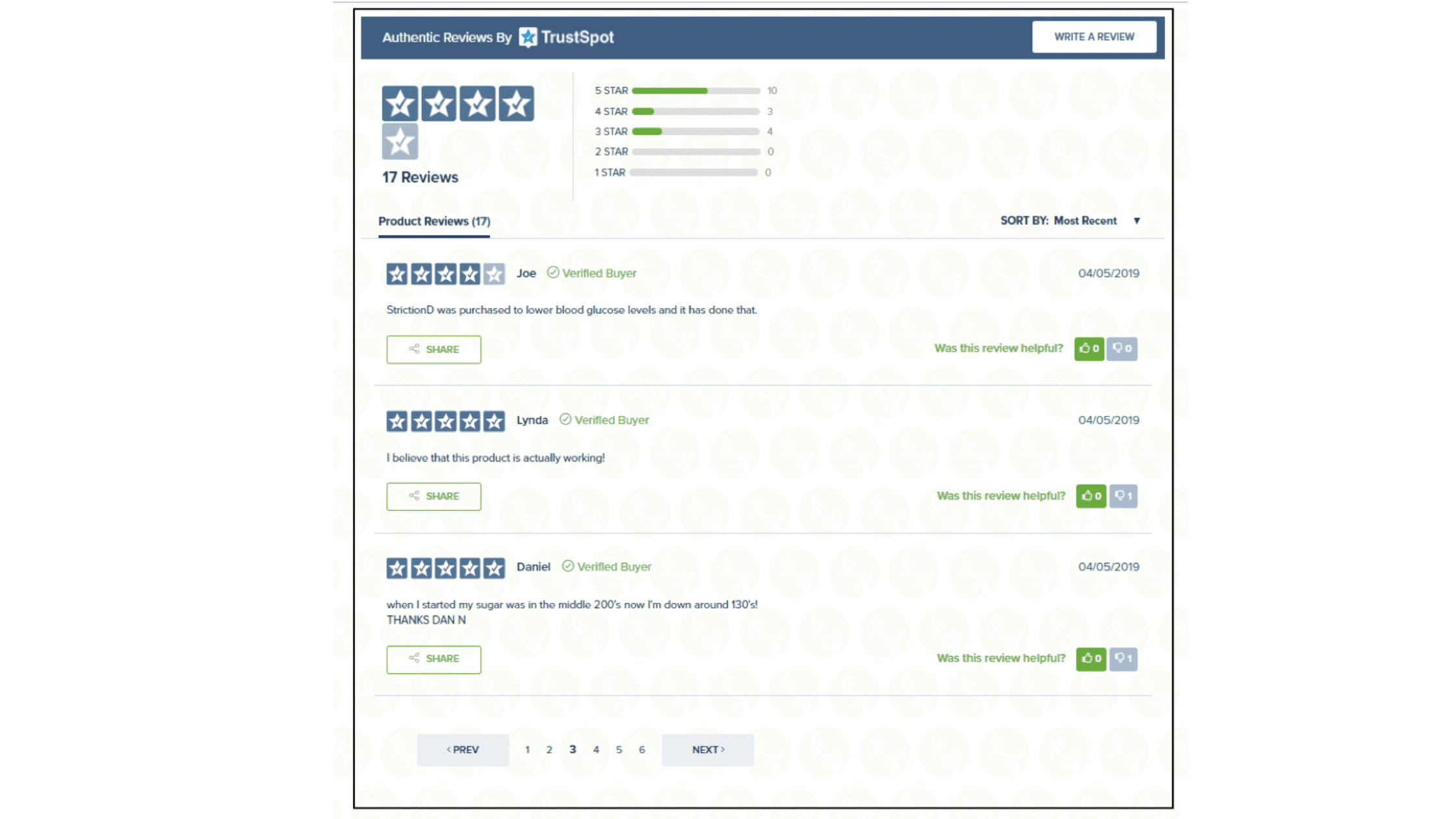Go to previous page with PREV
Viewport: 1456px width, 819px height.
(463, 749)
